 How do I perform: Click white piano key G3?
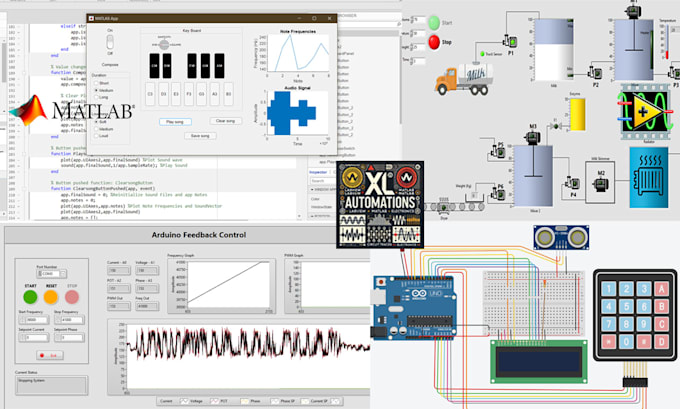pos(202,94)
